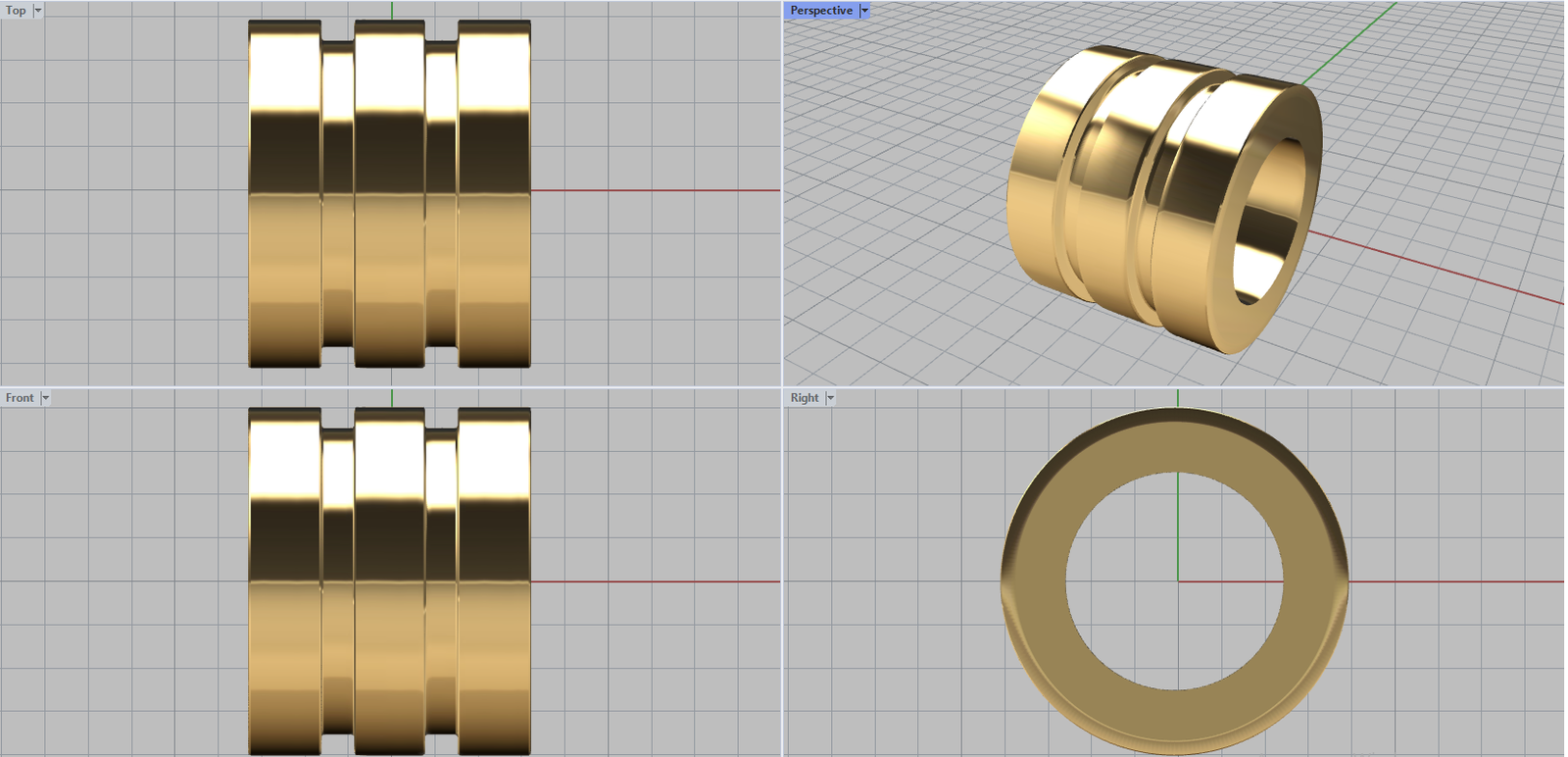This screenshot has width=1568, height=757.
Task: Activate the Perspective viewport title
Action: pos(820,11)
